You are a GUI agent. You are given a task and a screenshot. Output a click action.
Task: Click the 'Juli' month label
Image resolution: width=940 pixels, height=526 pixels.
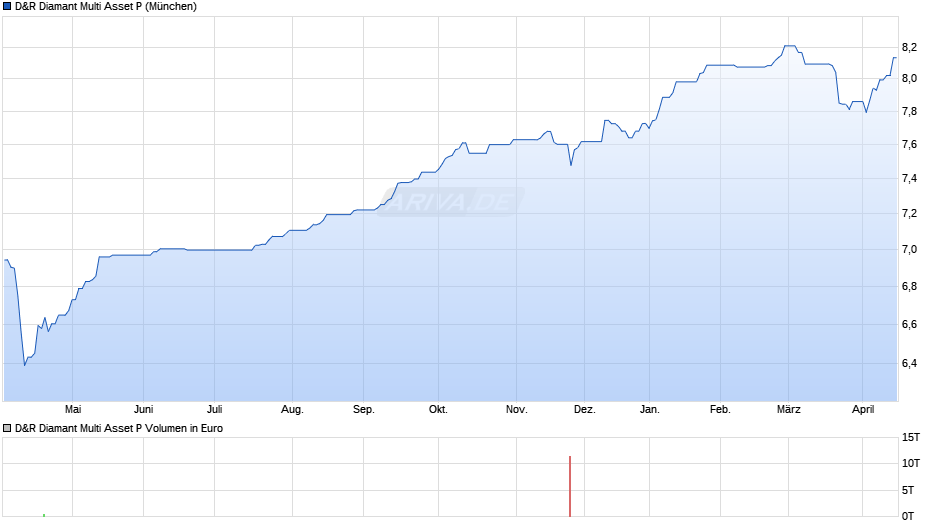point(215,409)
